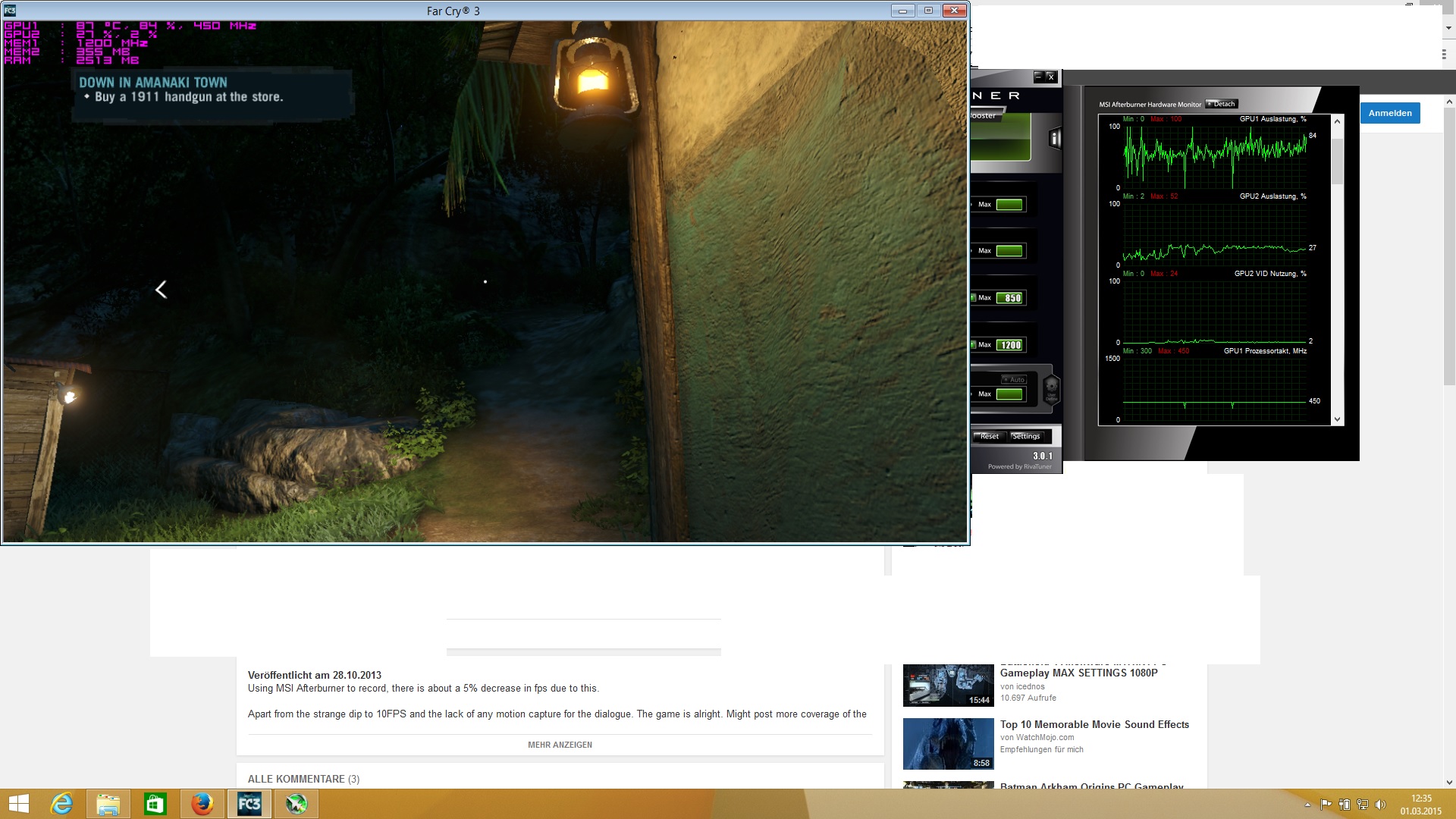Click the GPU2 VID Nutzung graph
Image resolution: width=1456 pixels, height=819 pixels.
(x=1214, y=312)
